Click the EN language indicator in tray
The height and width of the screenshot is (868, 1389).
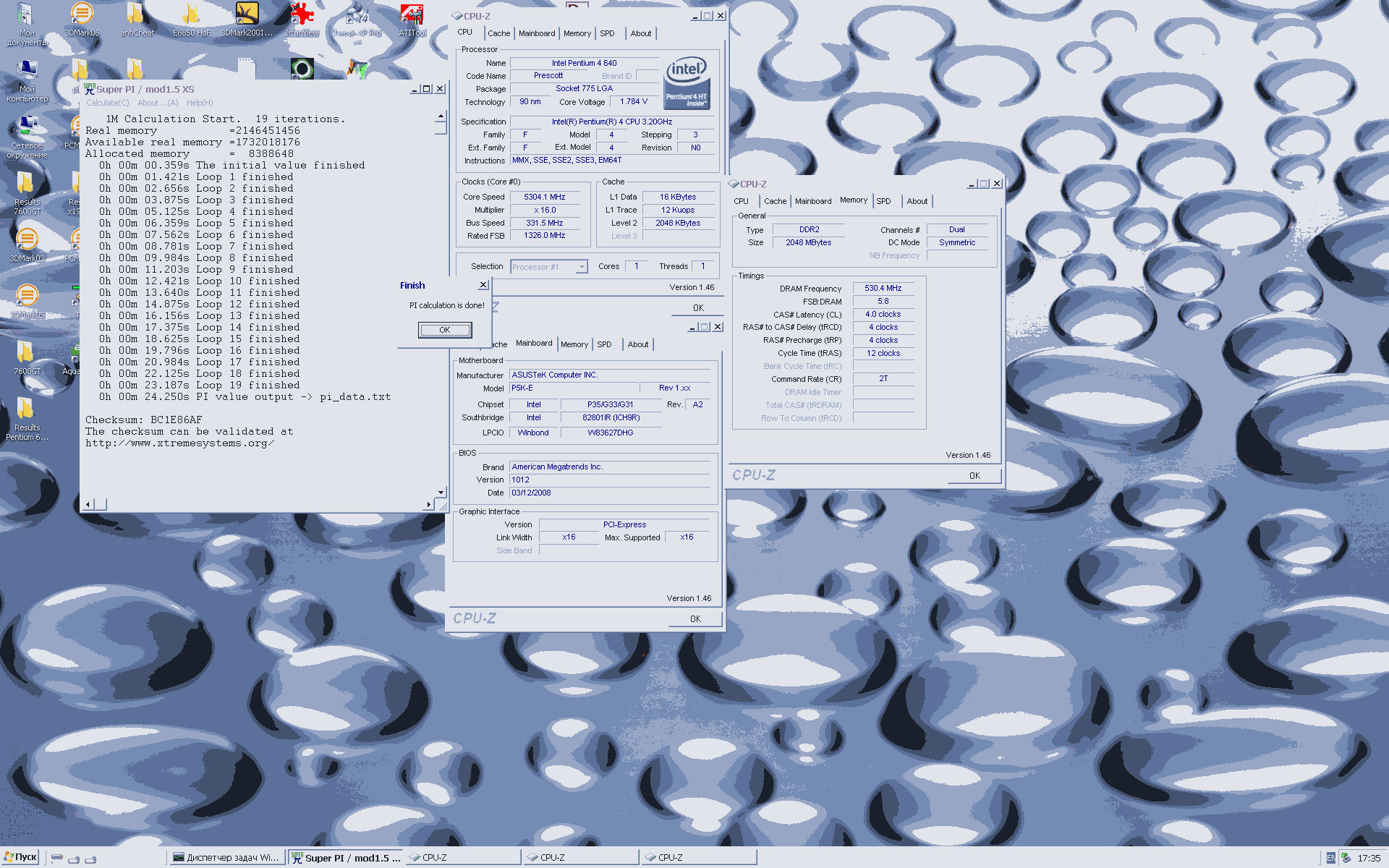coord(1330,858)
